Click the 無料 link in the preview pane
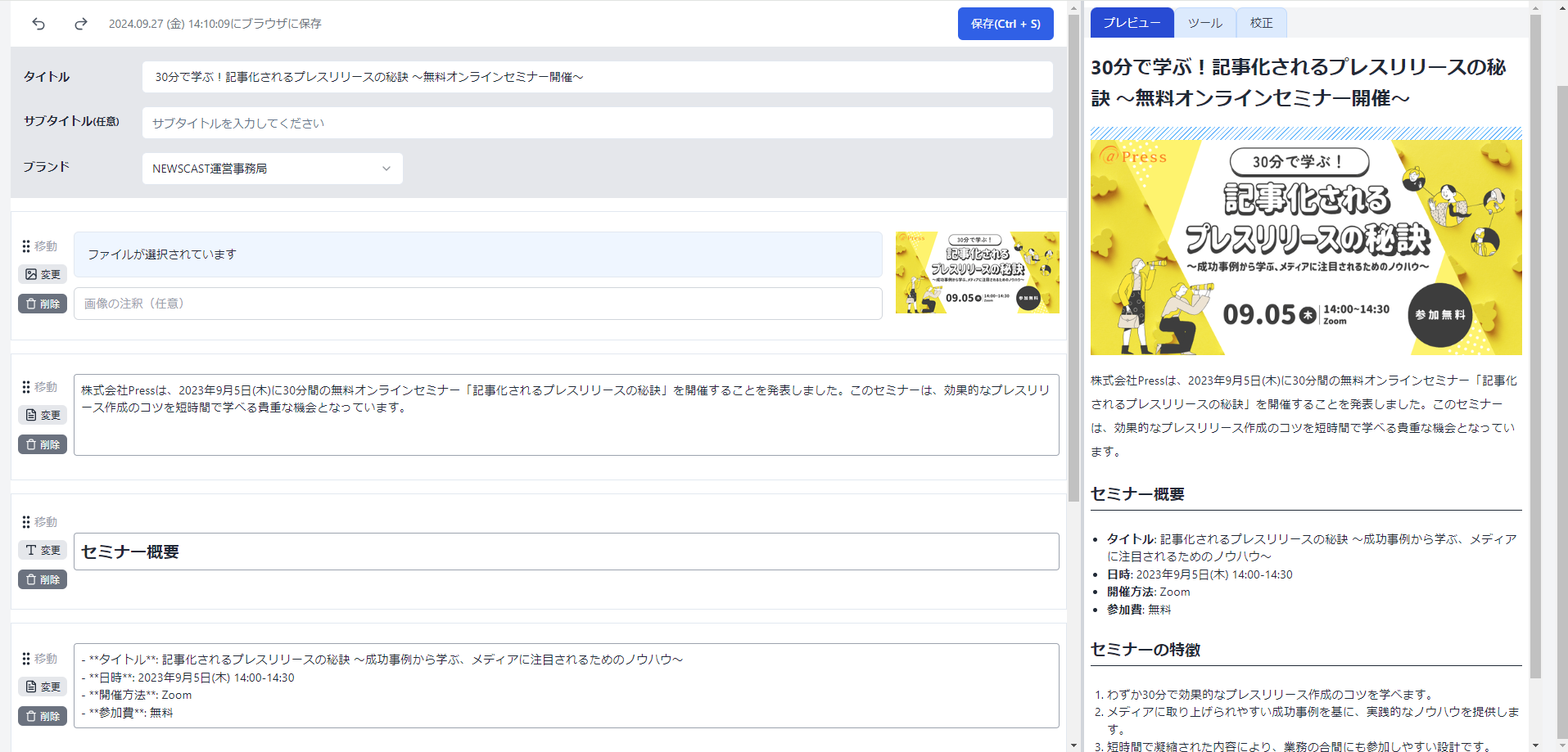This screenshot has height=752, width=1568. tap(1159, 609)
